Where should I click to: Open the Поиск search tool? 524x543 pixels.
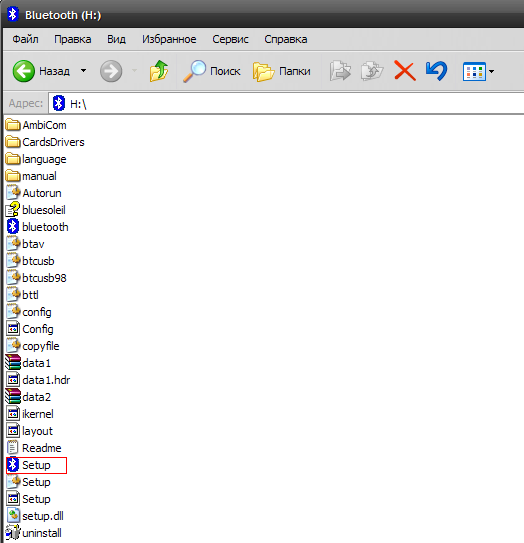tap(211, 71)
